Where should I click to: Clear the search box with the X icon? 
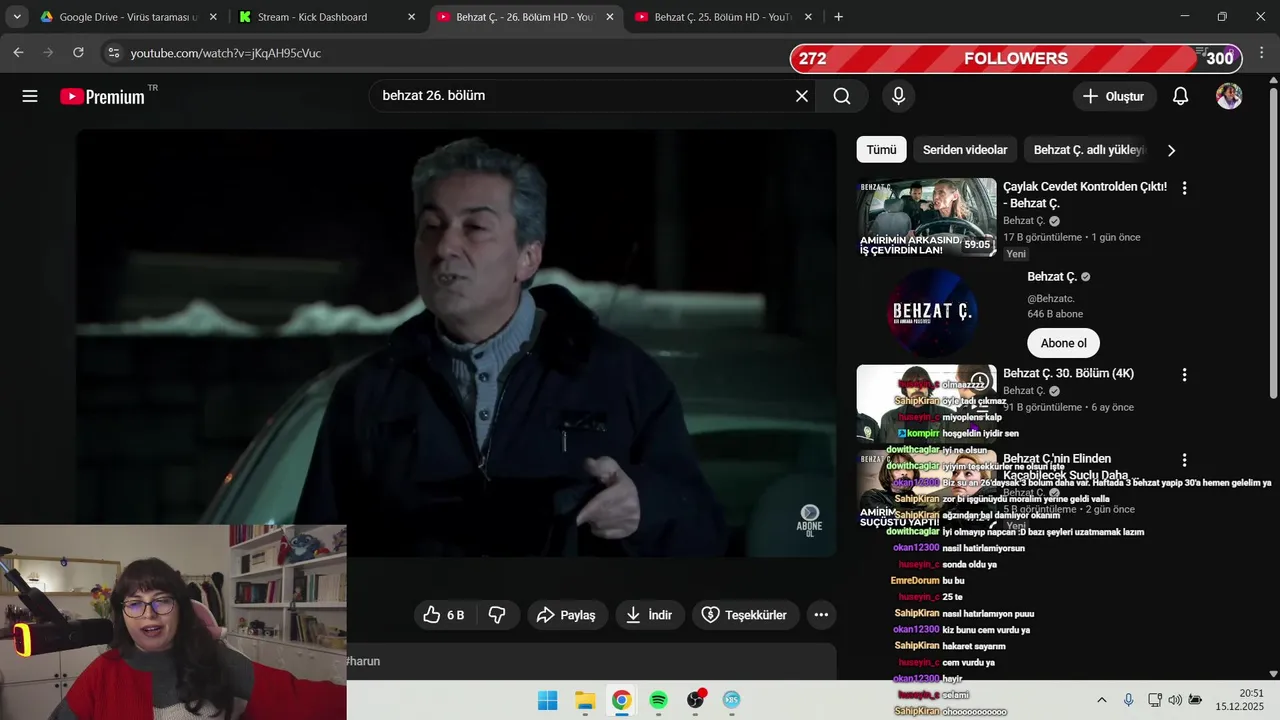point(802,96)
